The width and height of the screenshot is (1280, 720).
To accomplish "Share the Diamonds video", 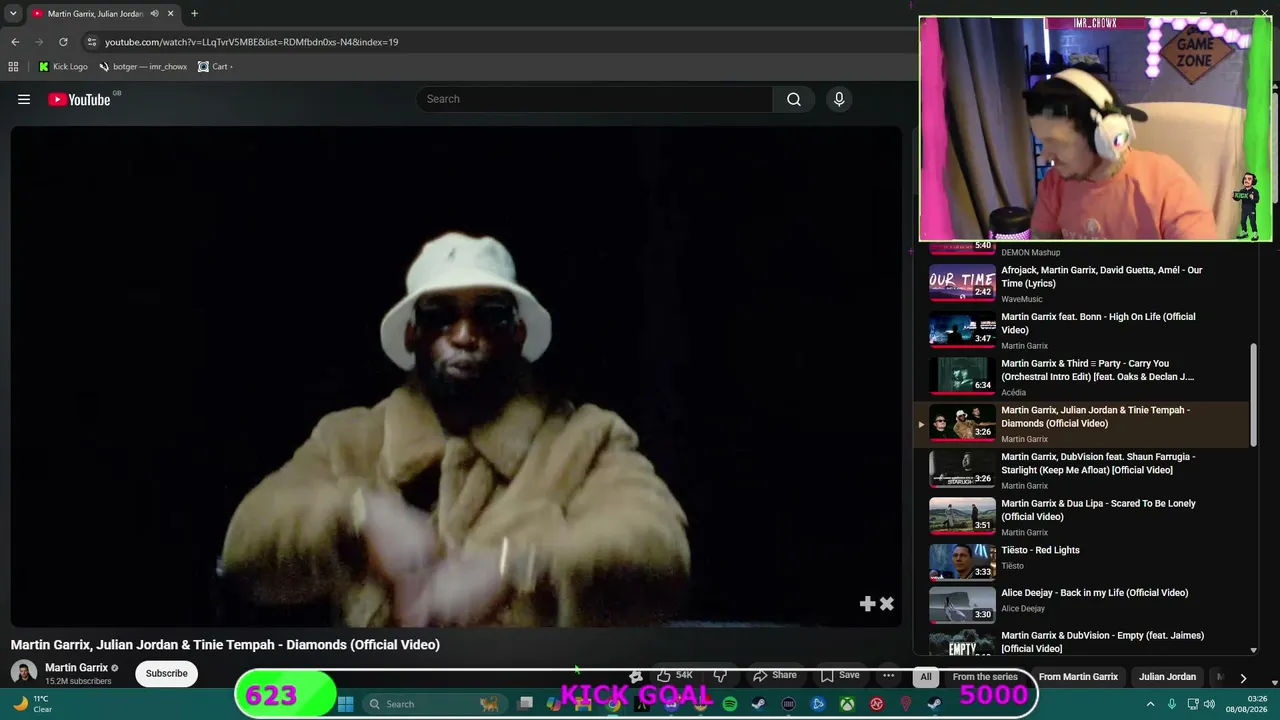I will pos(775,676).
